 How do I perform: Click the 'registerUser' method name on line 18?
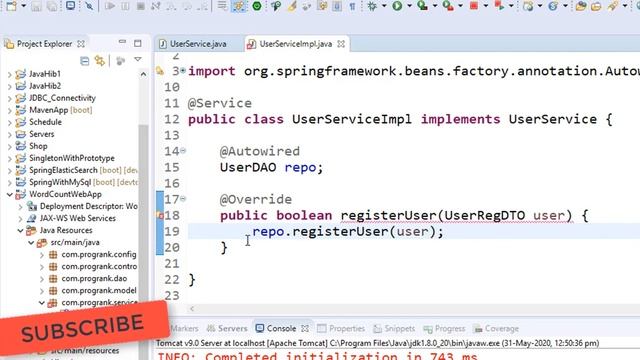click(388, 215)
